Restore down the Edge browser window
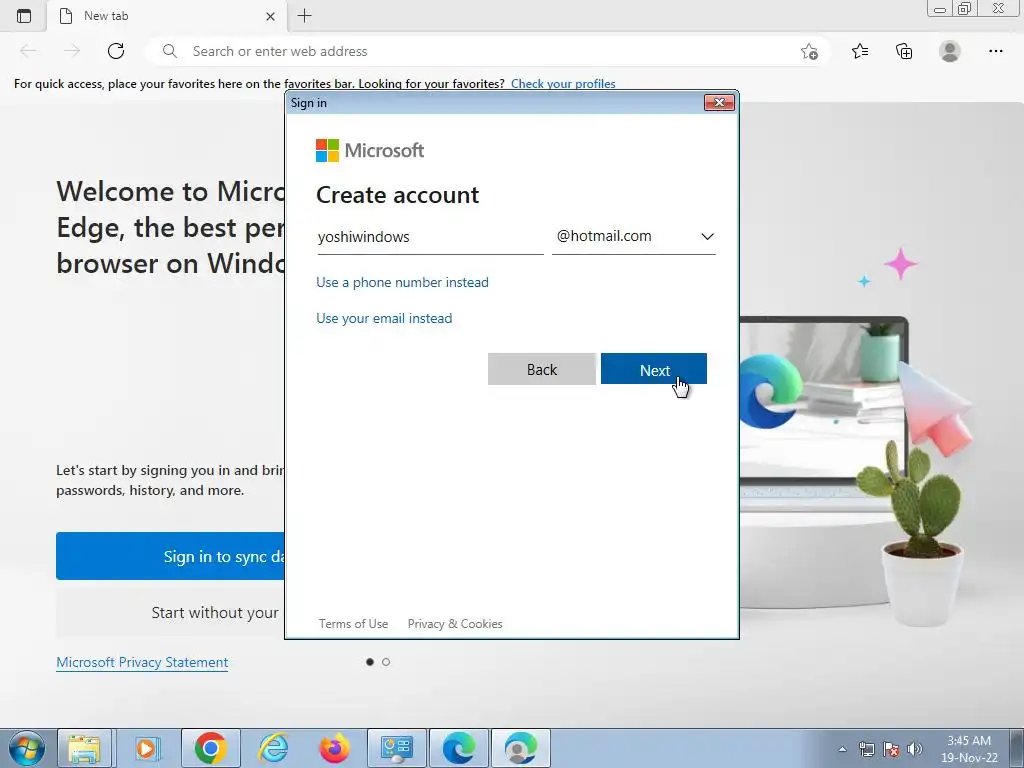1024x768 pixels. tap(965, 8)
